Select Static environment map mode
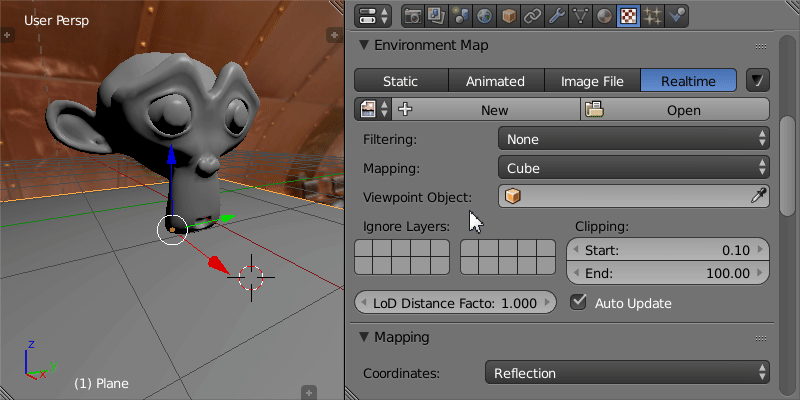Image resolution: width=800 pixels, height=400 pixels. (401, 81)
